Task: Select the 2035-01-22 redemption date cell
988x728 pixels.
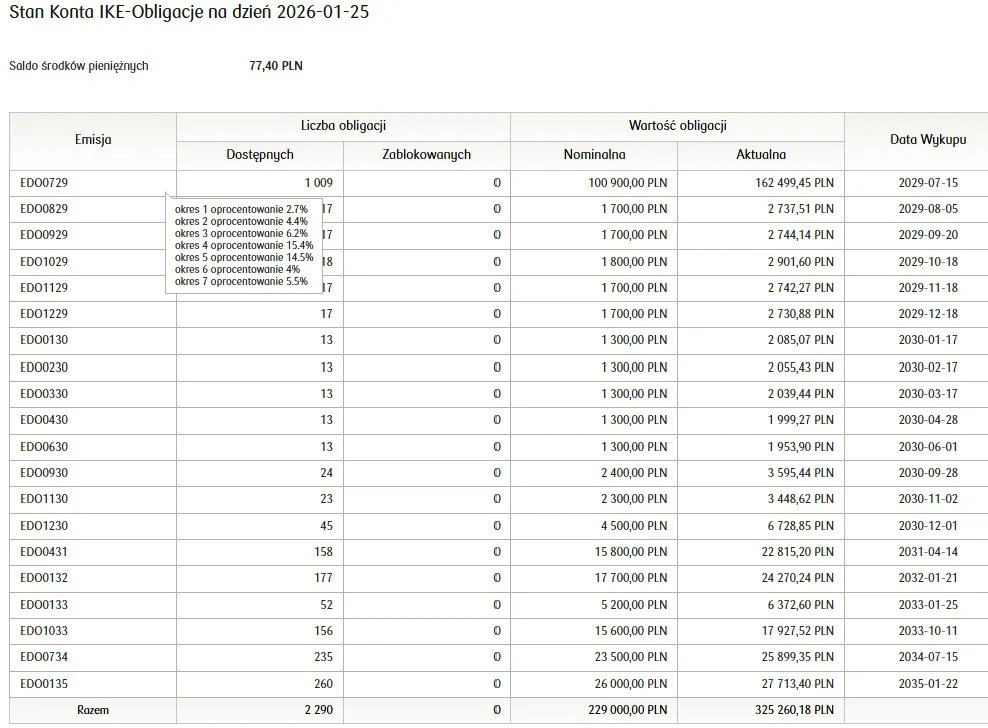Action: tap(927, 684)
